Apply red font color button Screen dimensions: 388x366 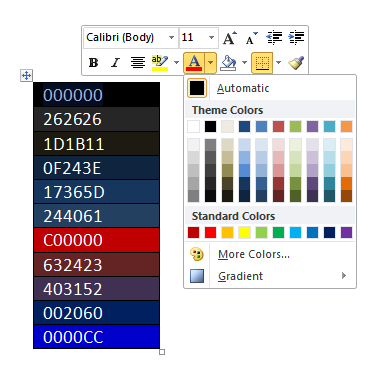point(195,62)
